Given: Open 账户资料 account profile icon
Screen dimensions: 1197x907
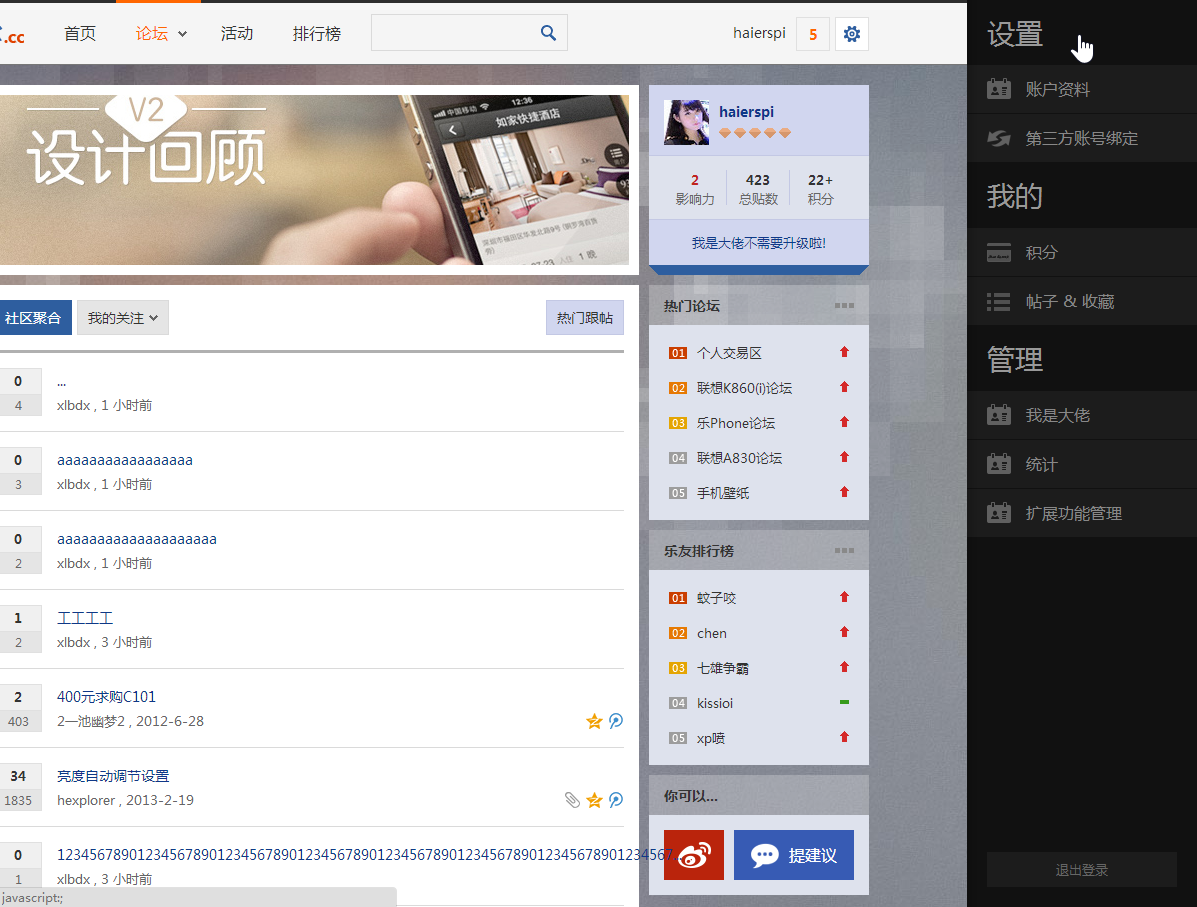Looking at the screenshot, I should click(x=999, y=89).
